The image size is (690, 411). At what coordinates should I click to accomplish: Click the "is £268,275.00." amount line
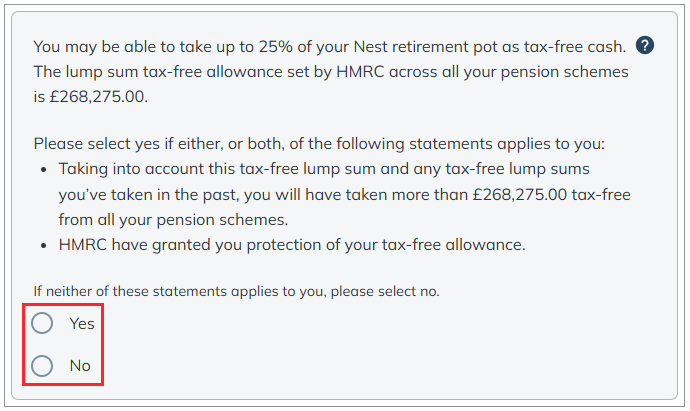91,96
